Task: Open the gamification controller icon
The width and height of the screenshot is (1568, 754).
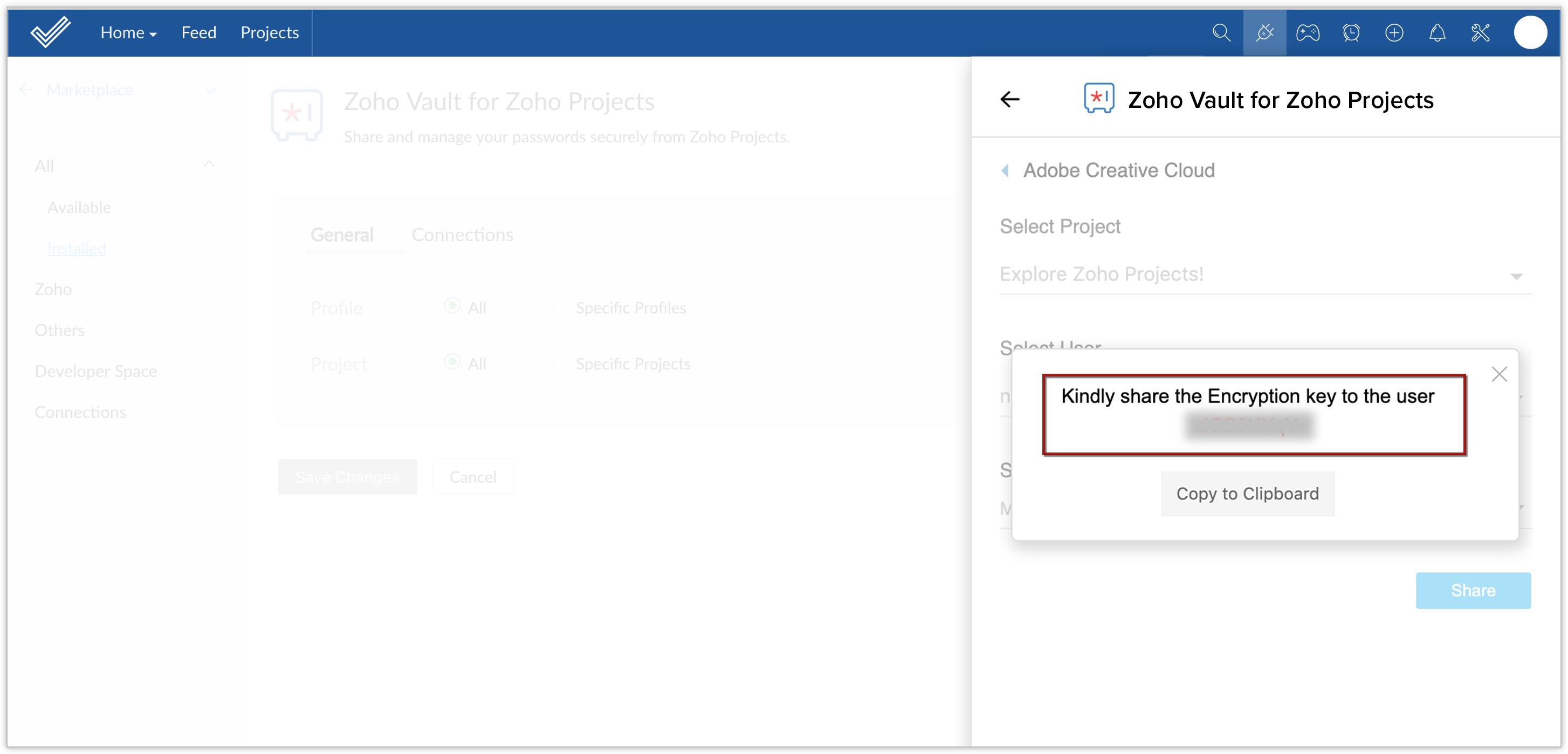Action: pos(1308,32)
